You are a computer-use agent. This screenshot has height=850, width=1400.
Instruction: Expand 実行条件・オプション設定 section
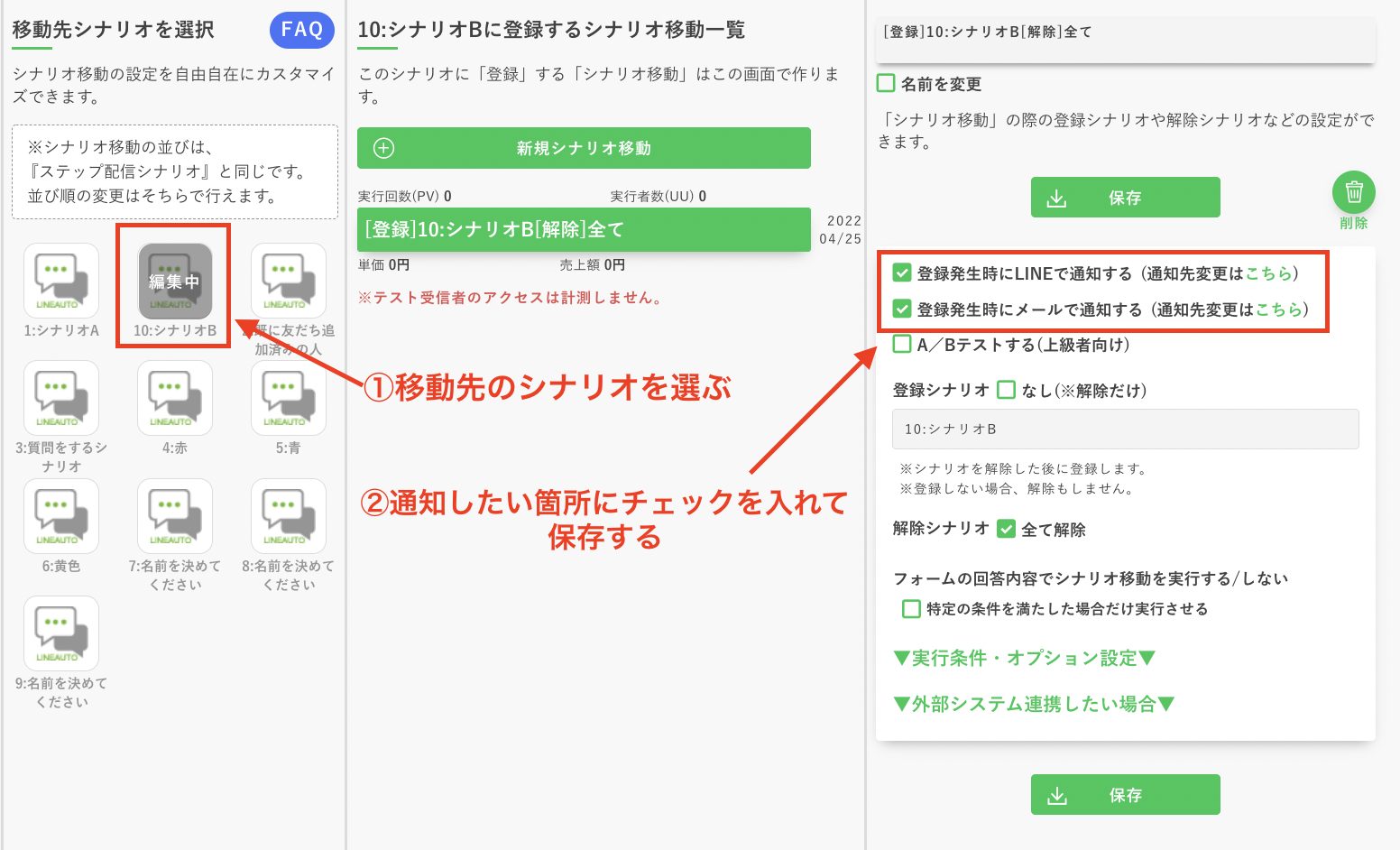(1024, 658)
